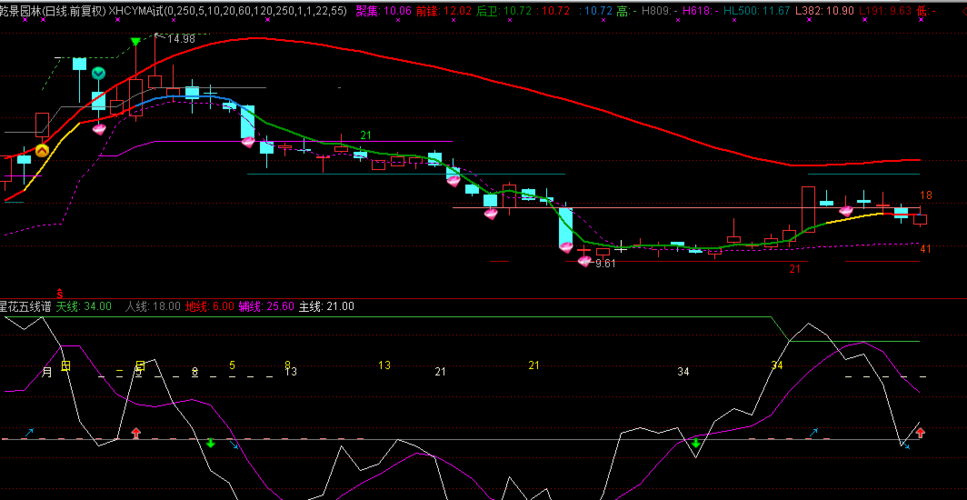Click the H809 readout in the header
Viewport: 967px width, 500px height.
coord(660,10)
